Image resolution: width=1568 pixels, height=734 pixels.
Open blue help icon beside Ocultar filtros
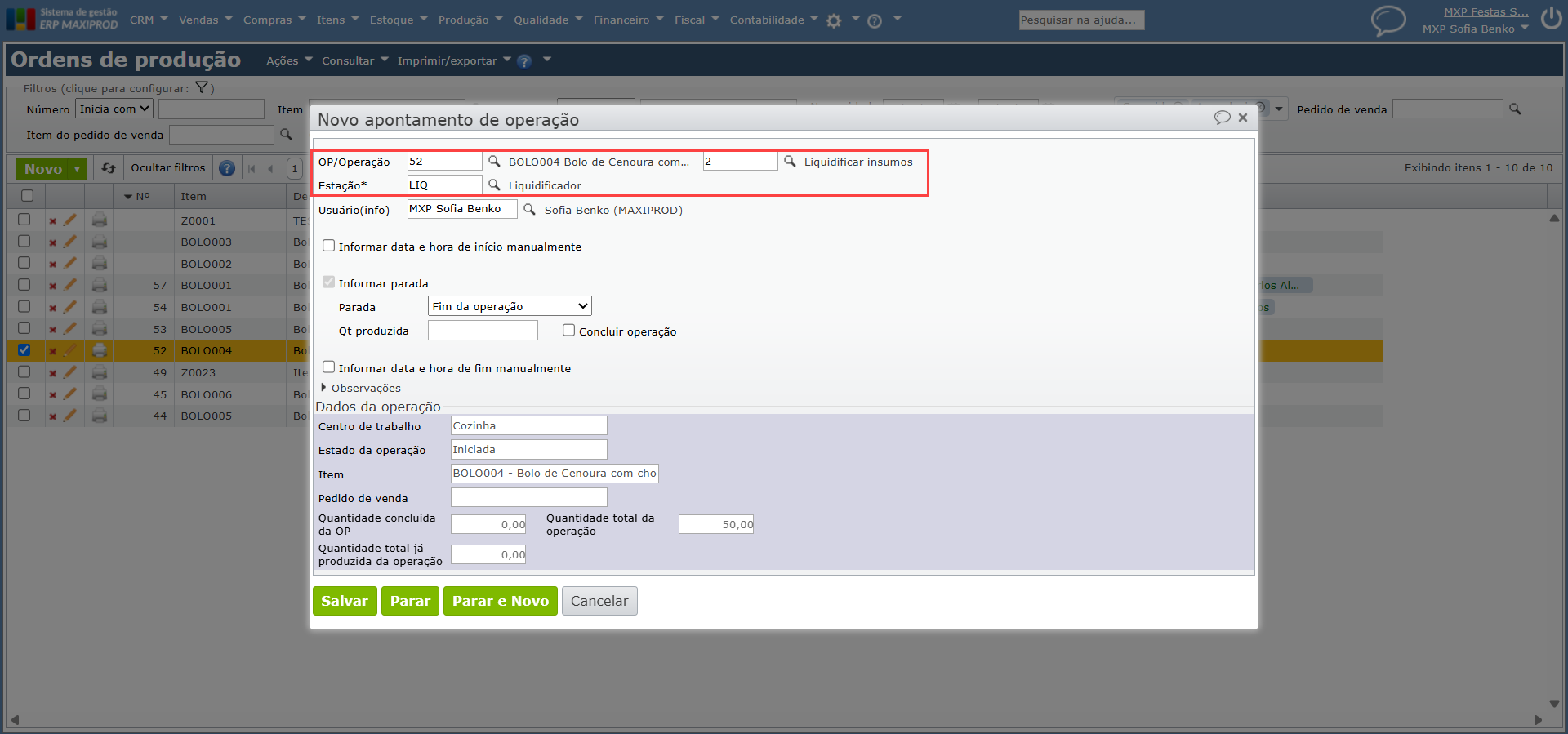(227, 168)
